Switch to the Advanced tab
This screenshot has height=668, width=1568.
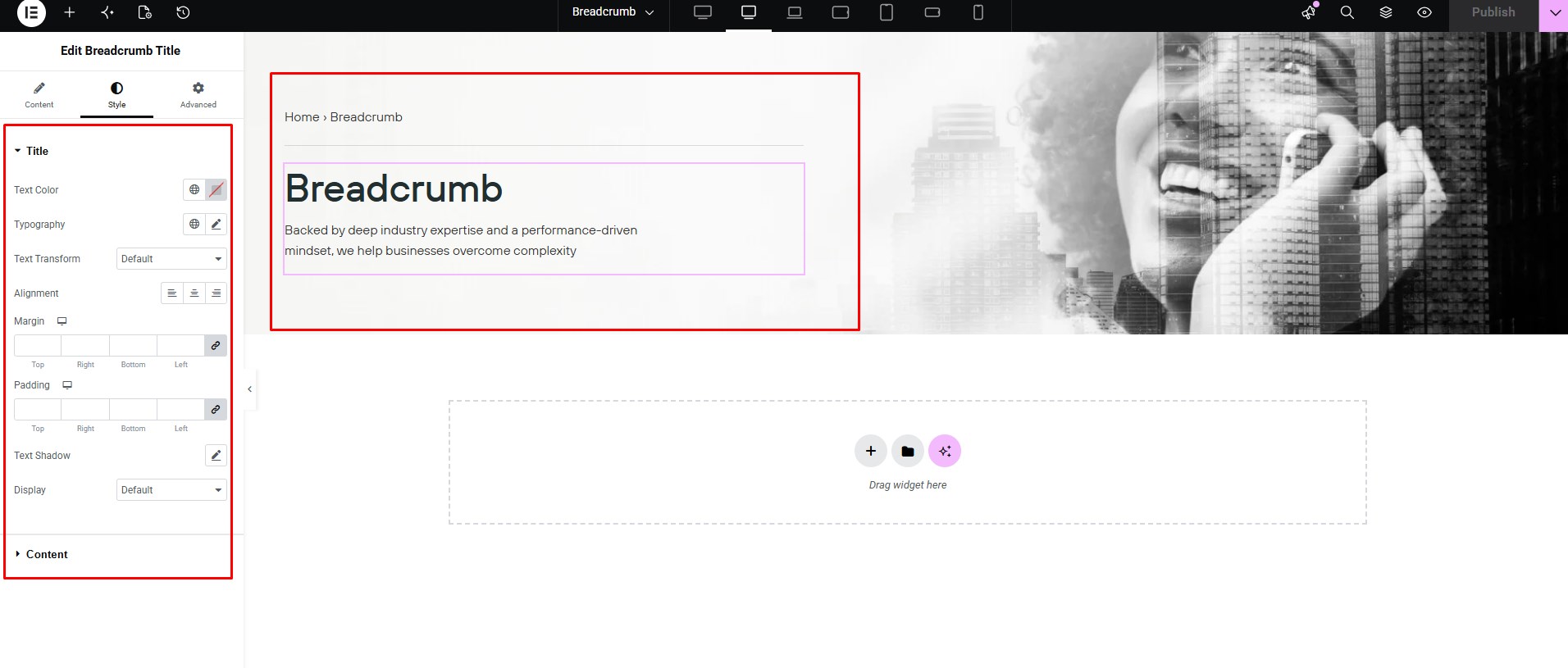198,95
